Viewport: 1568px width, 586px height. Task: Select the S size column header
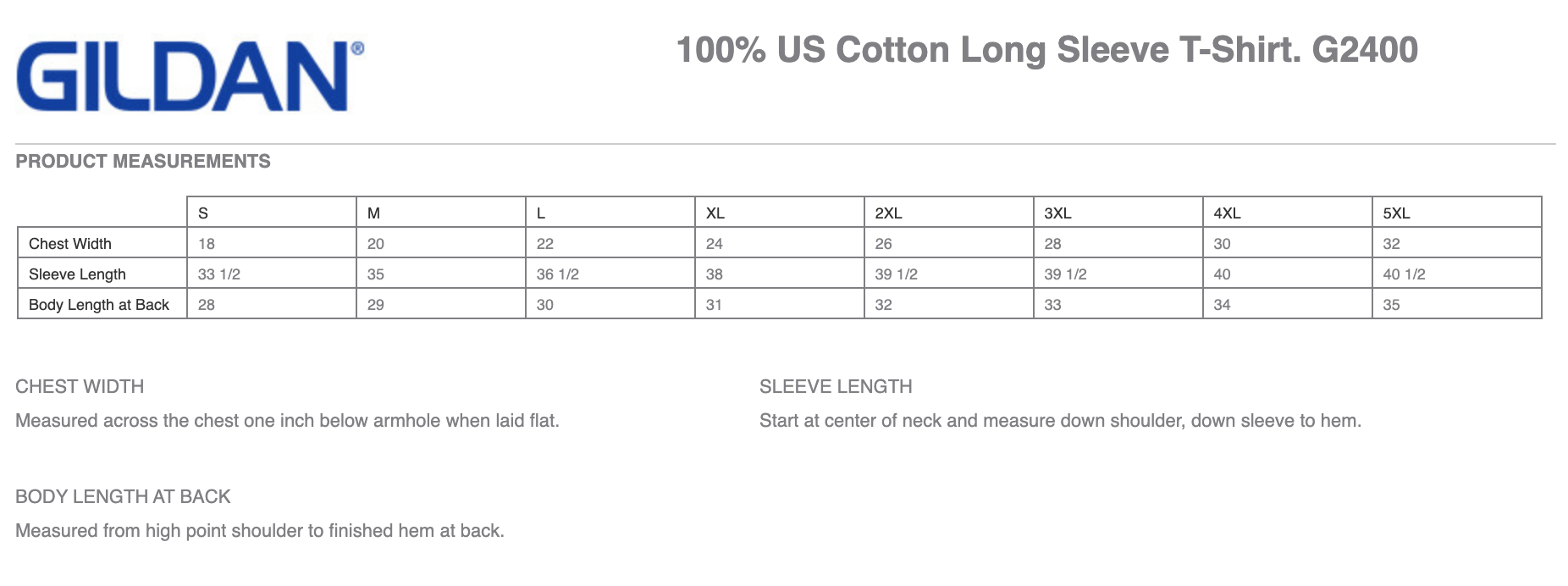click(272, 213)
